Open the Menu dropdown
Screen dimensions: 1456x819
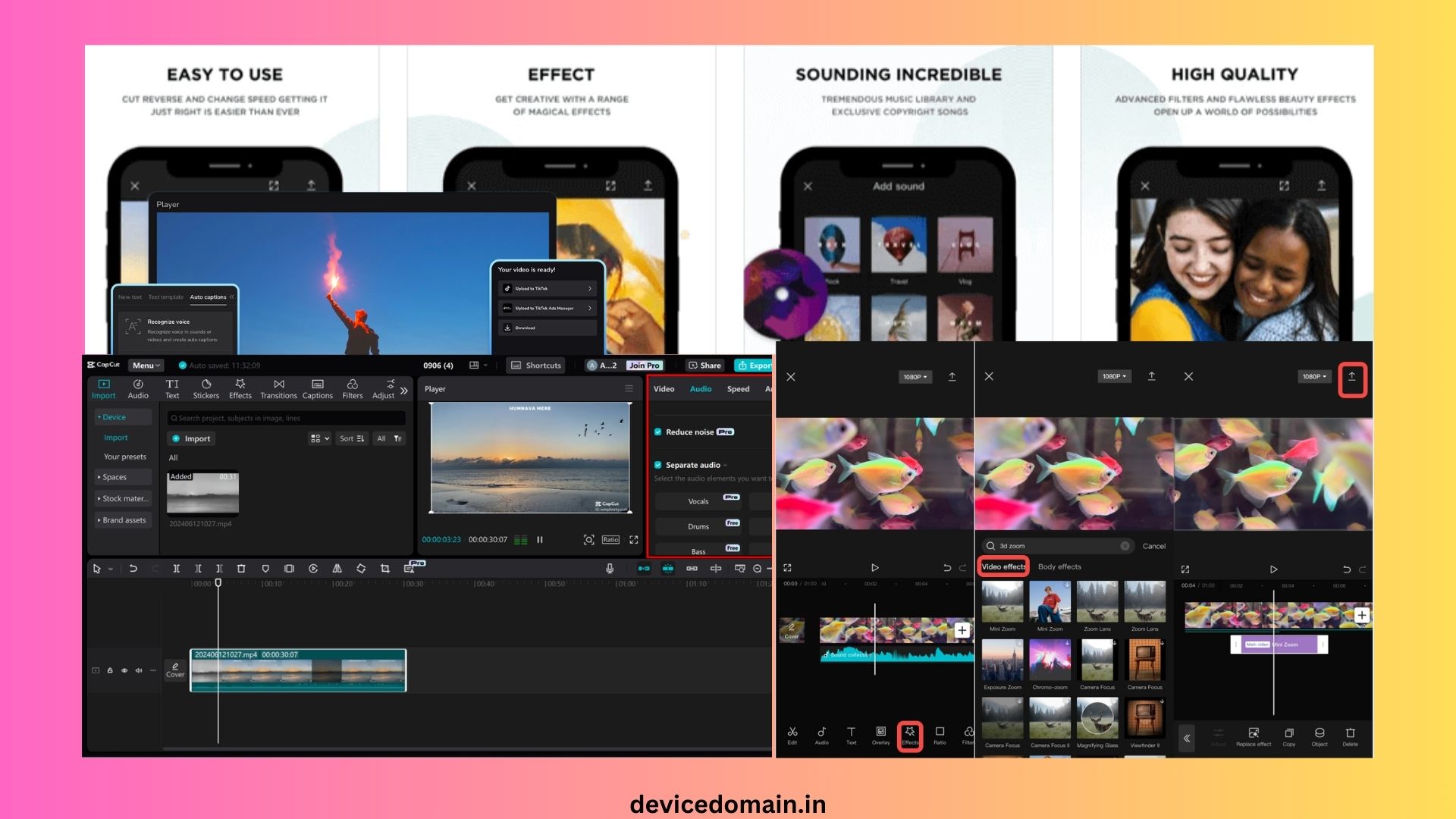(x=146, y=366)
